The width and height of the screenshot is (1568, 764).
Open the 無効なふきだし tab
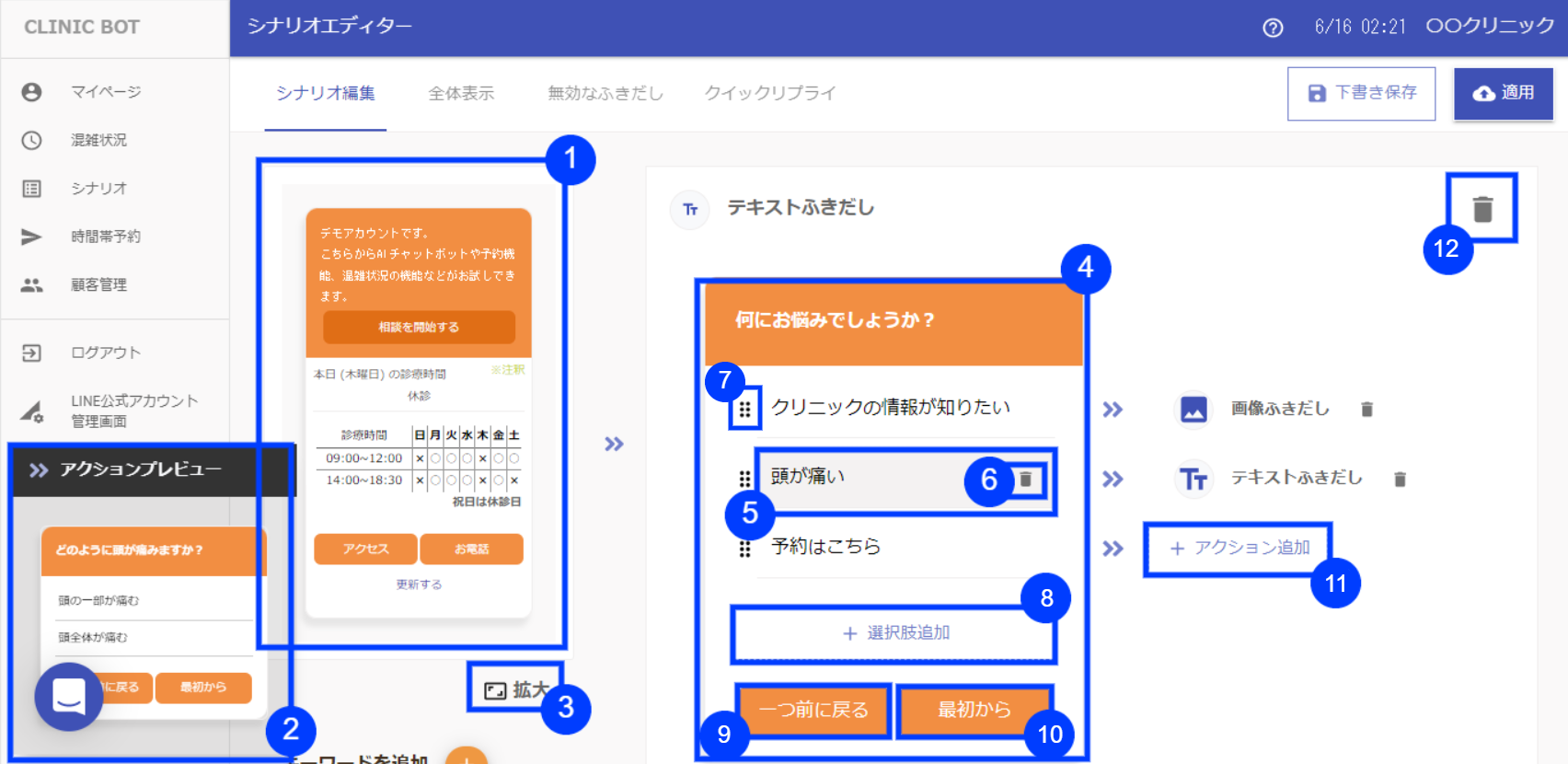pyautogui.click(x=605, y=93)
